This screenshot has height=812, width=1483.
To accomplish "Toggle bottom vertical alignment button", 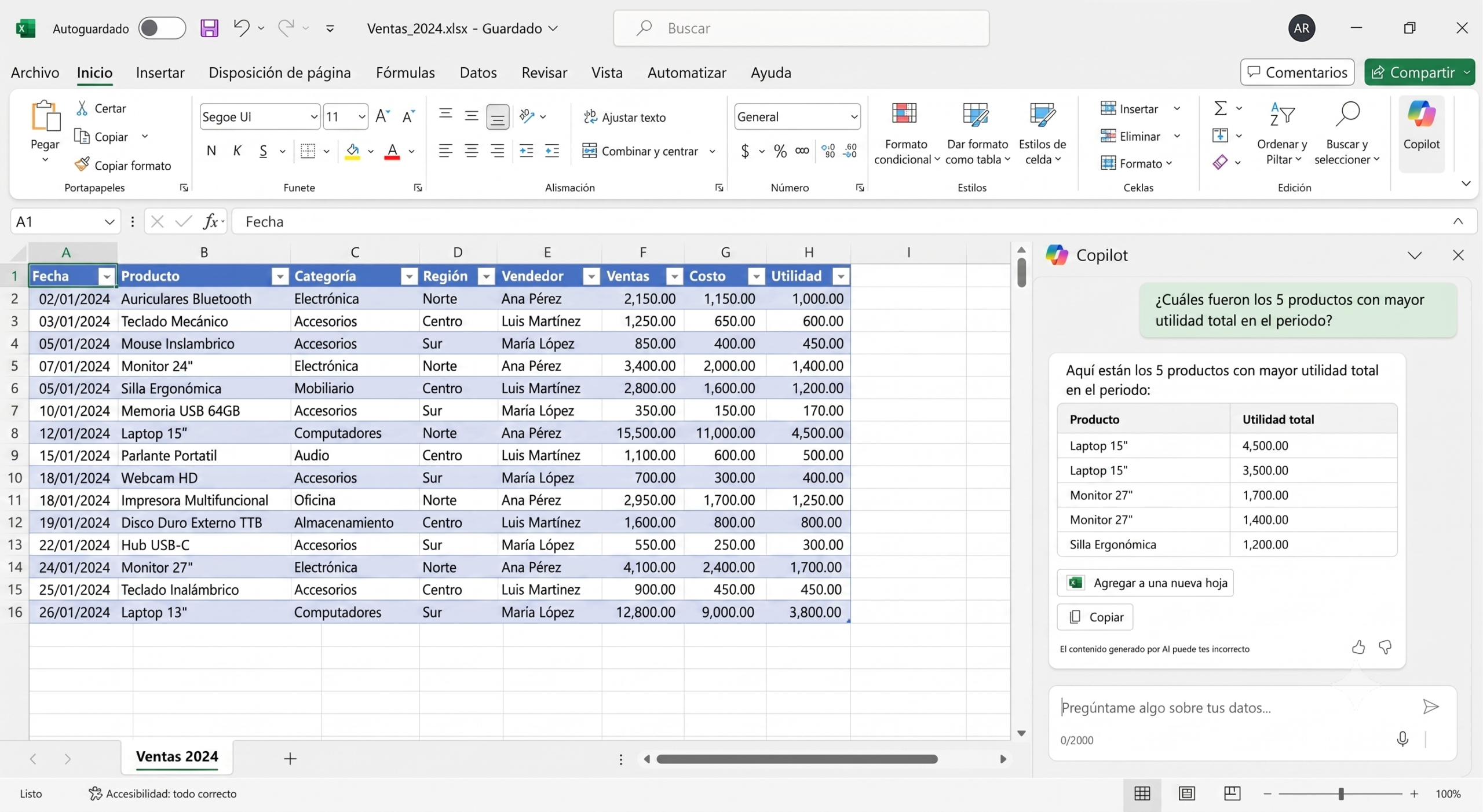I will tap(498, 117).
